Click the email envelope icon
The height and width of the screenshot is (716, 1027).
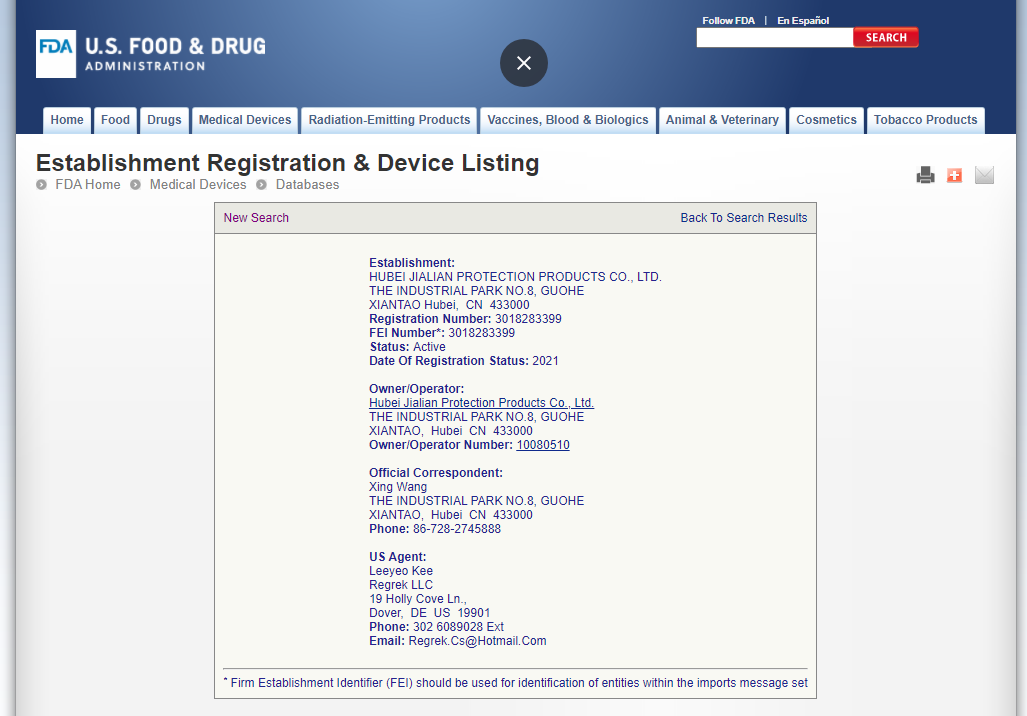click(984, 175)
